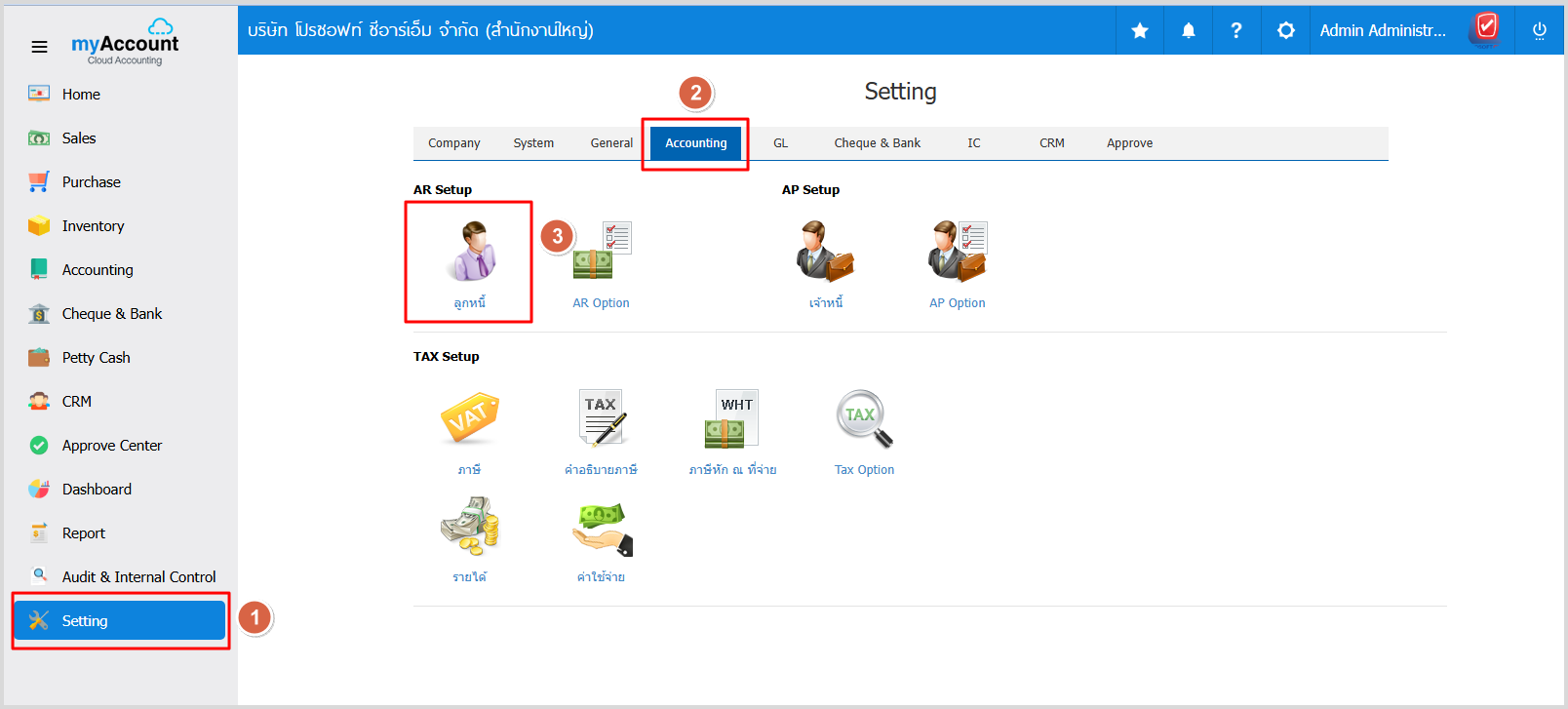
Task: Open the AR Option settings icon
Action: pos(602,252)
